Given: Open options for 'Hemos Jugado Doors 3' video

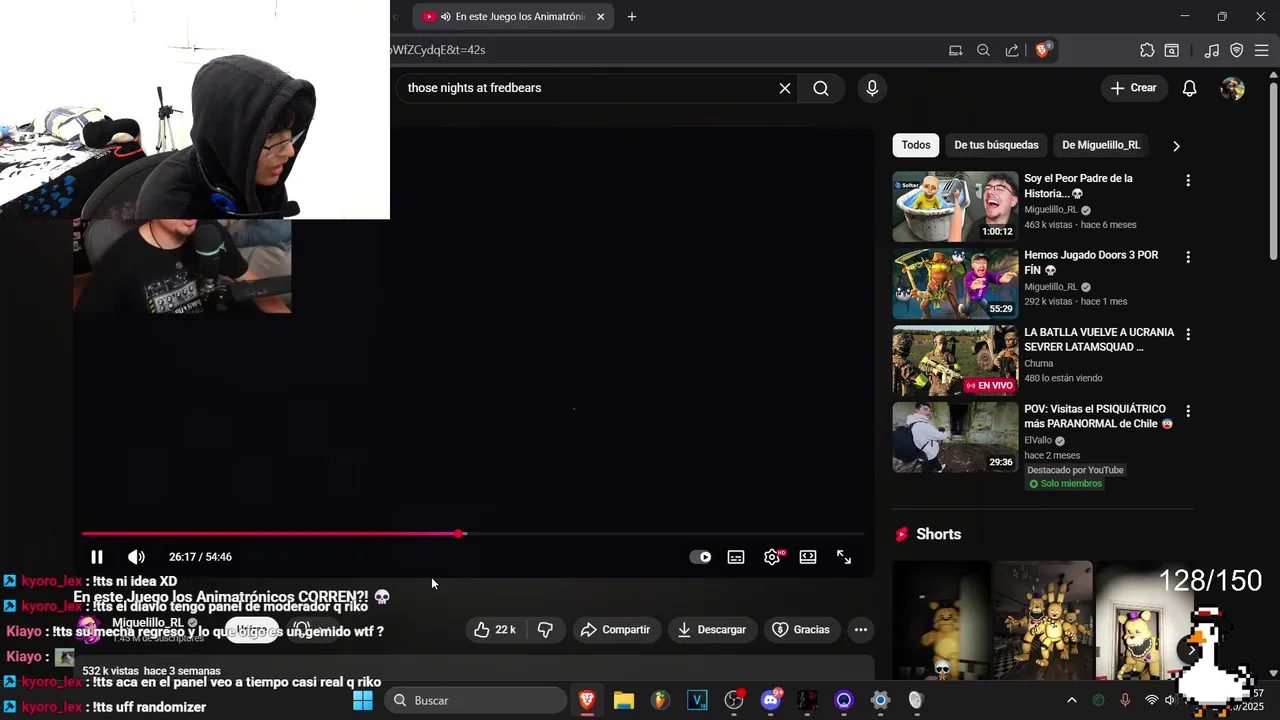Looking at the screenshot, I should [x=1188, y=257].
